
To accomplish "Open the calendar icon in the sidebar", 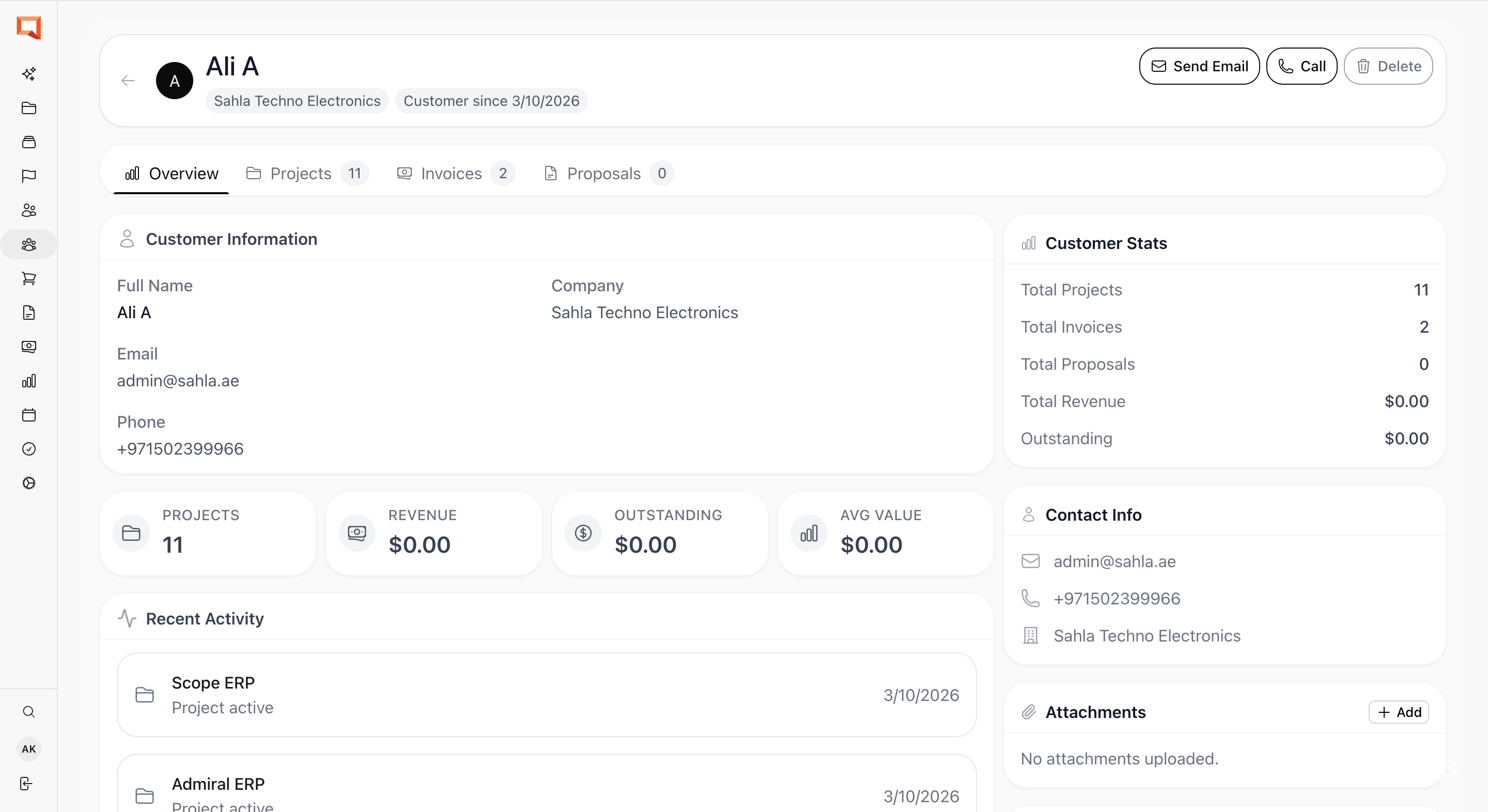I will pos(29,415).
